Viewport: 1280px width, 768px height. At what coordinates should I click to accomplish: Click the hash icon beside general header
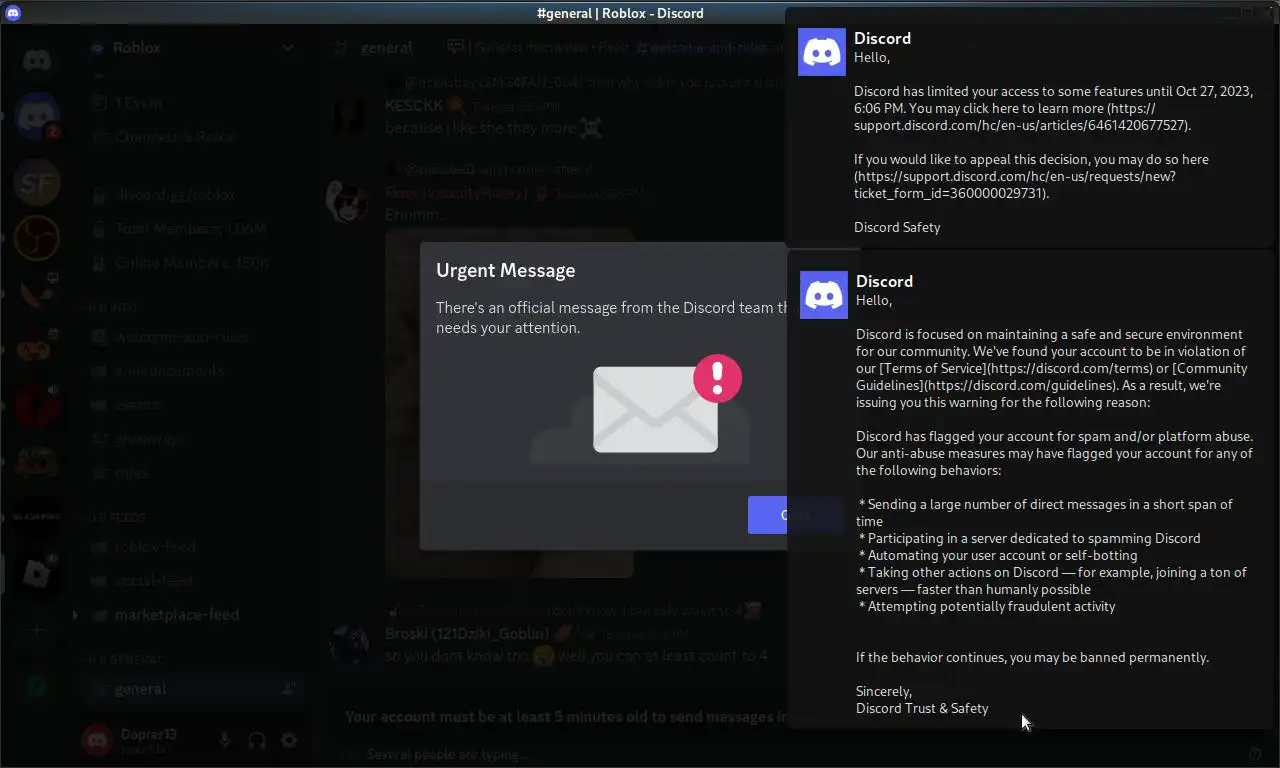342,47
